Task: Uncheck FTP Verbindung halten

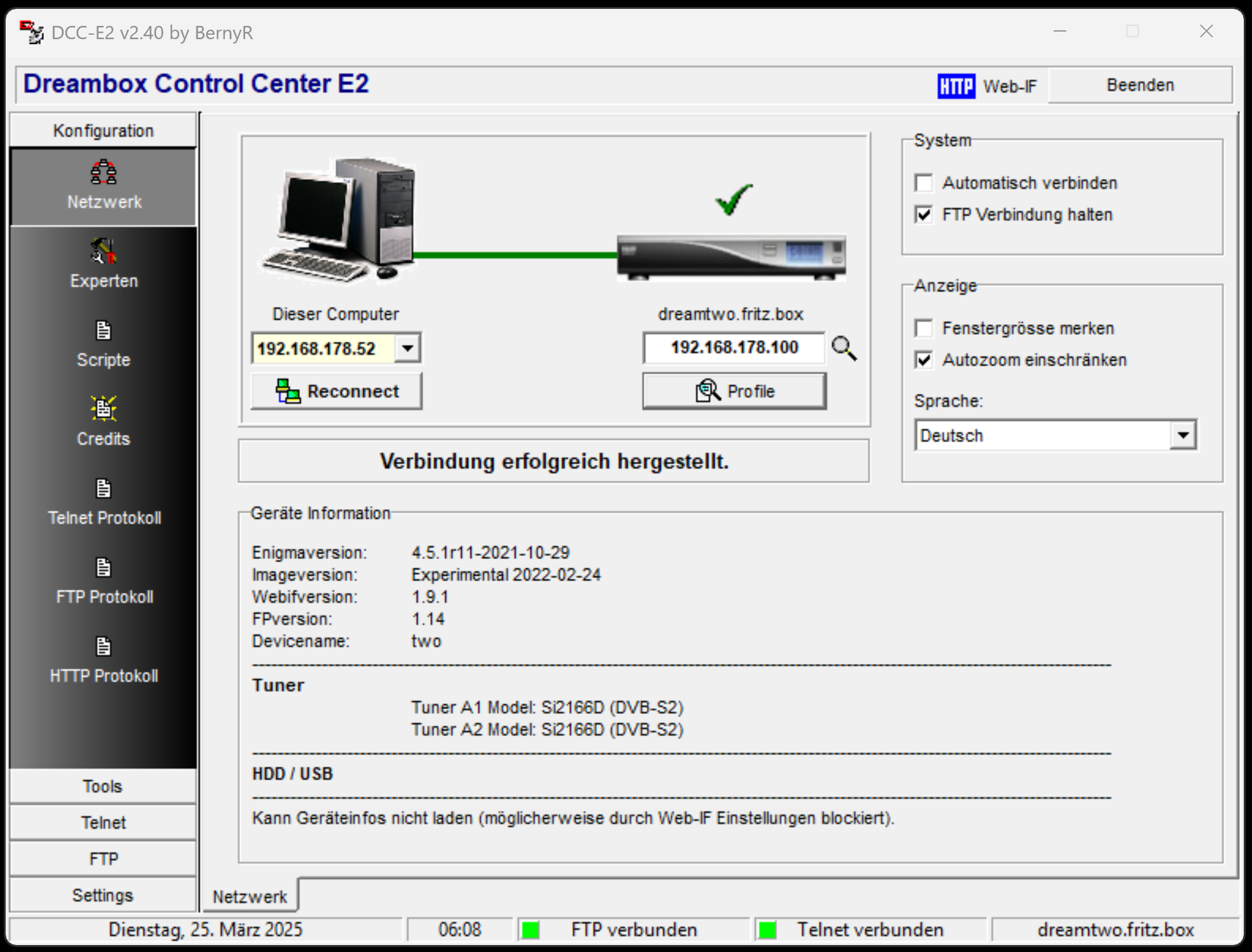Action: (924, 215)
